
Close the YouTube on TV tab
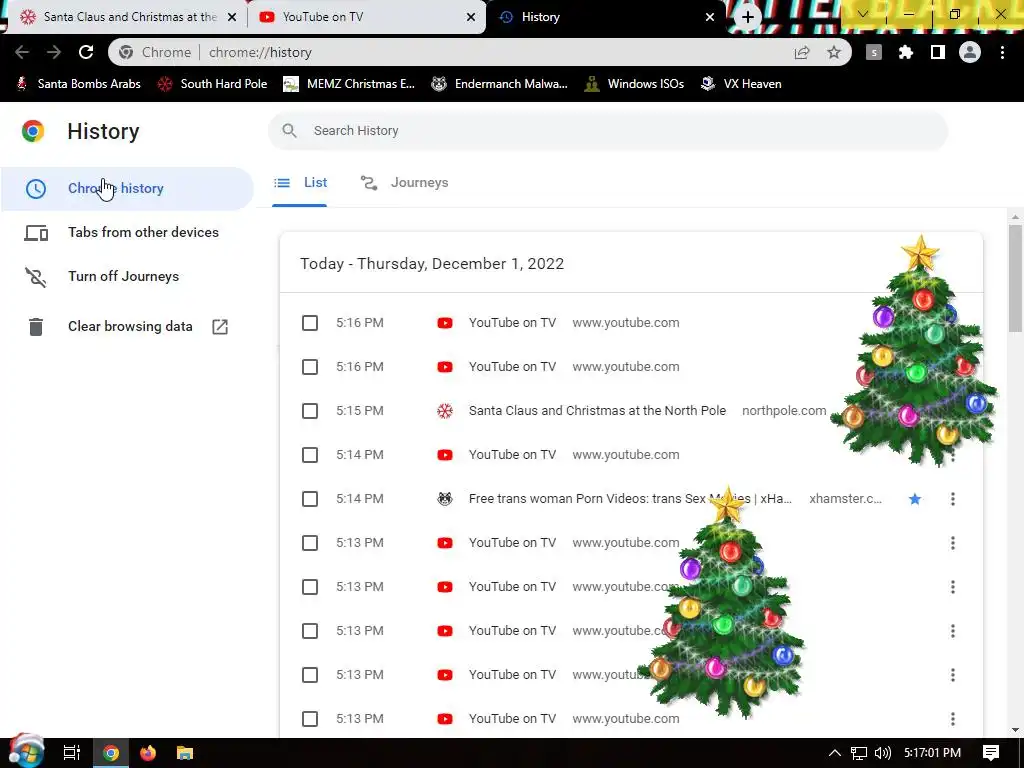pyautogui.click(x=471, y=17)
